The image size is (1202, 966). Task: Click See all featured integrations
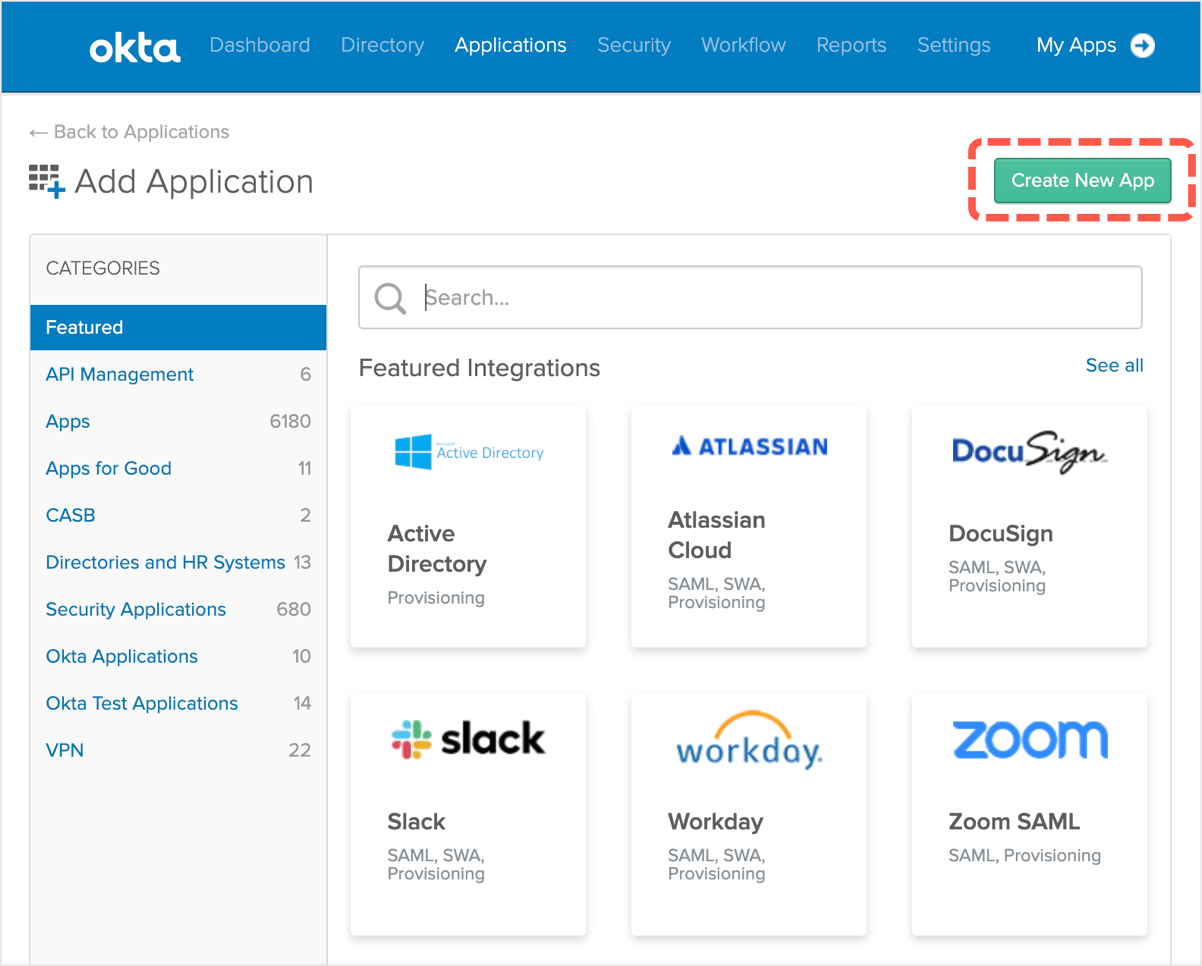click(1114, 365)
